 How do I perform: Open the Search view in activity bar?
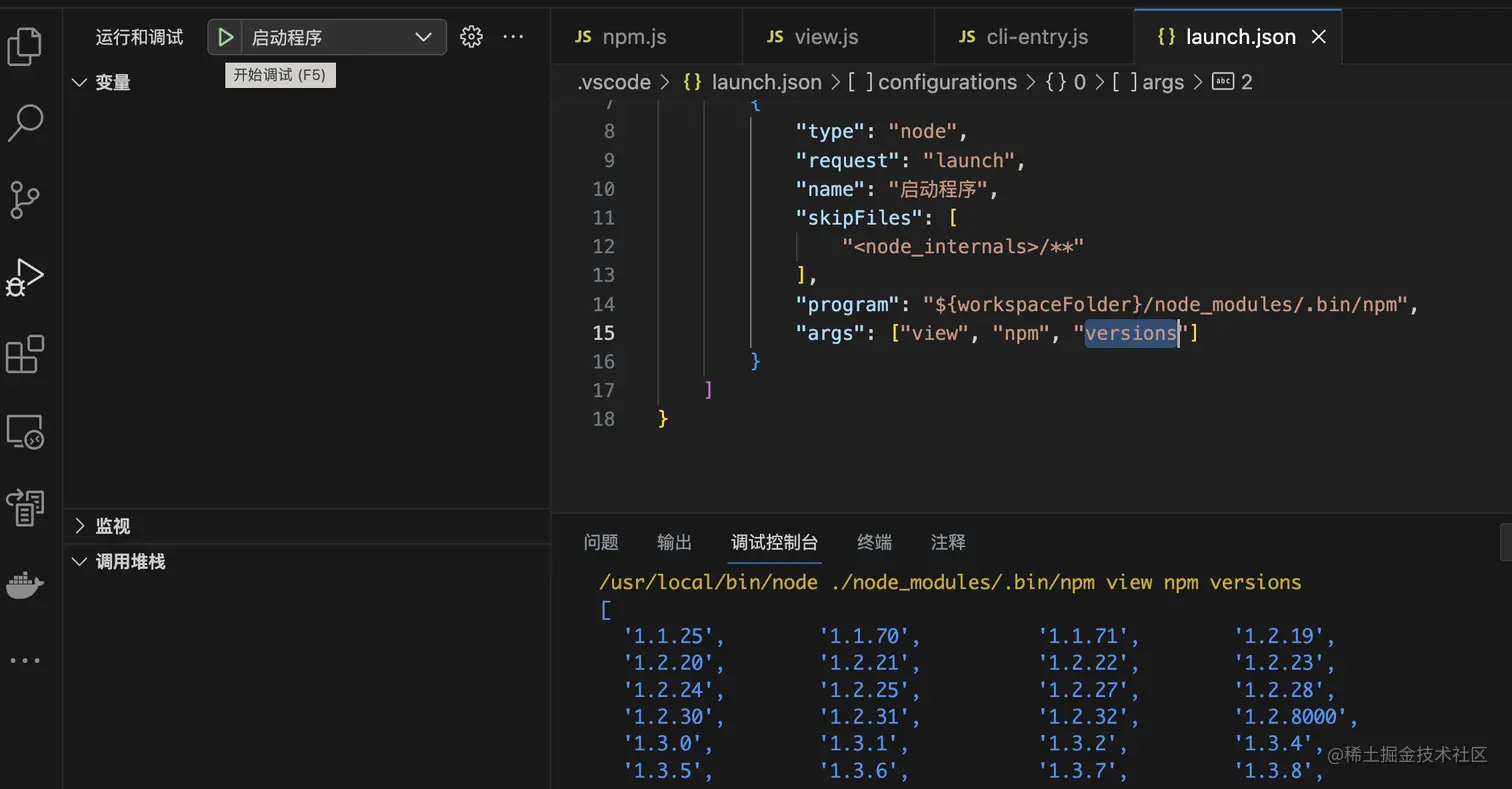coord(25,123)
